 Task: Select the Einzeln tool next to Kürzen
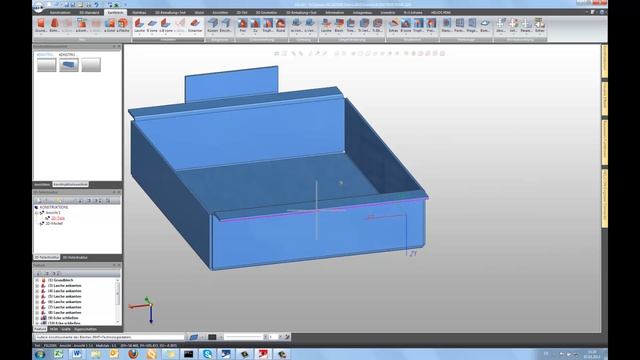click(x=225, y=24)
